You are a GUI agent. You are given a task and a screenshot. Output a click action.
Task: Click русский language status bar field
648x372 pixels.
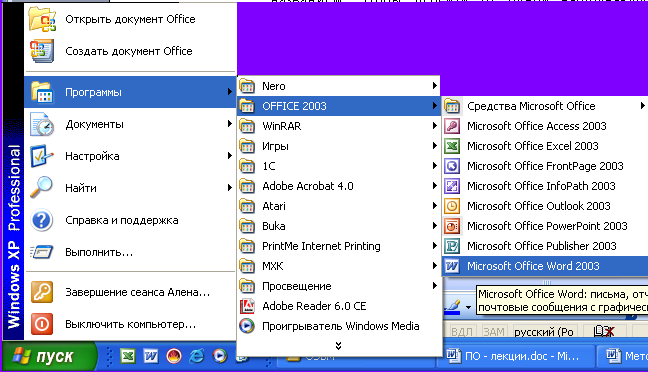click(543, 331)
